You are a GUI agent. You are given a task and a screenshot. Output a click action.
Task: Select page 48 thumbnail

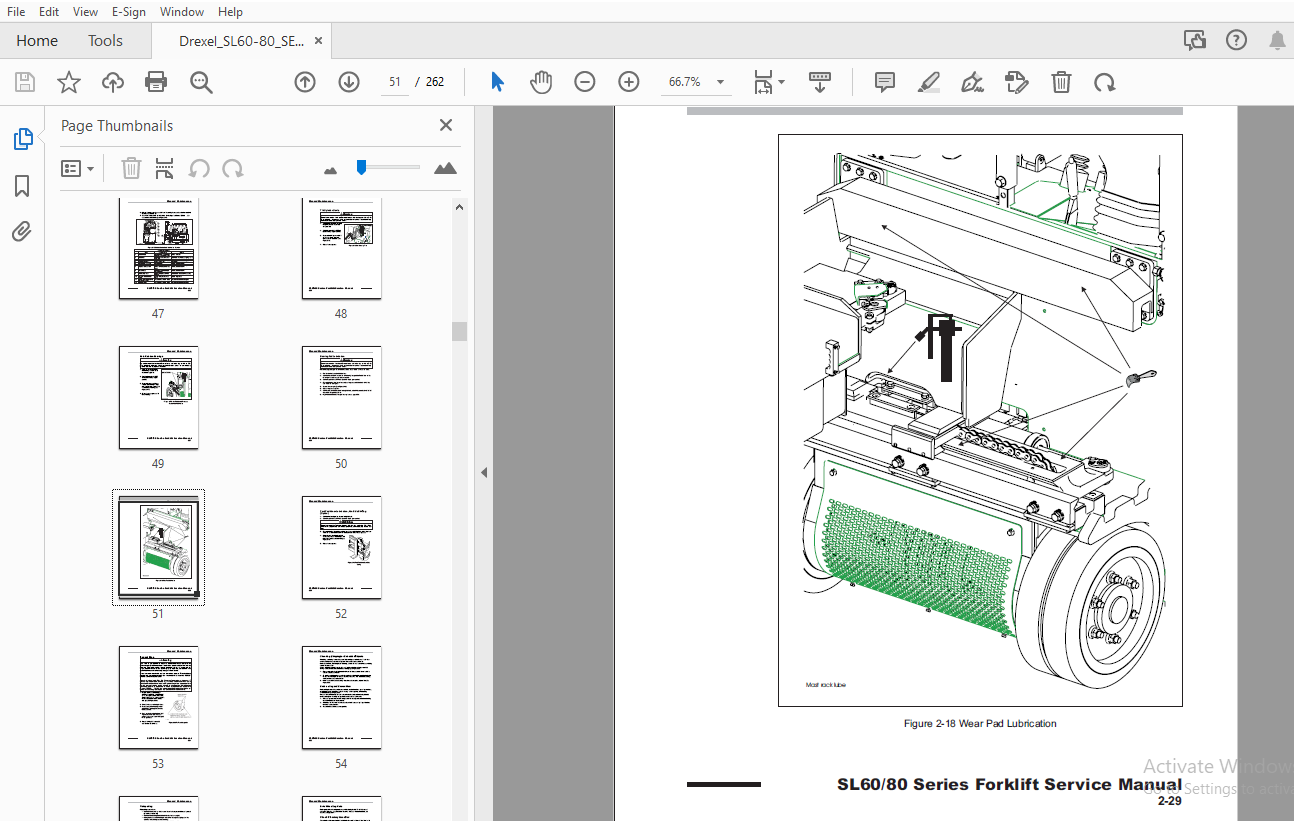[341, 248]
